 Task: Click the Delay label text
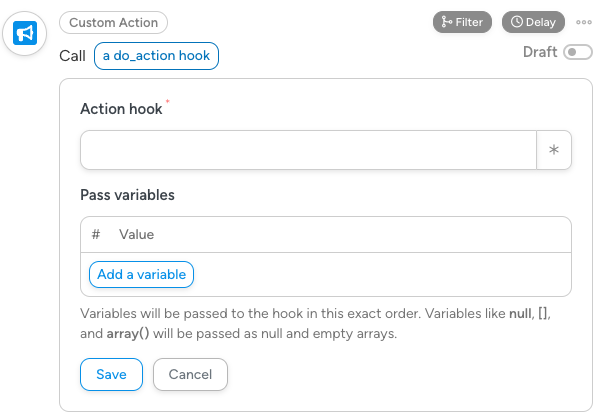(x=538, y=22)
